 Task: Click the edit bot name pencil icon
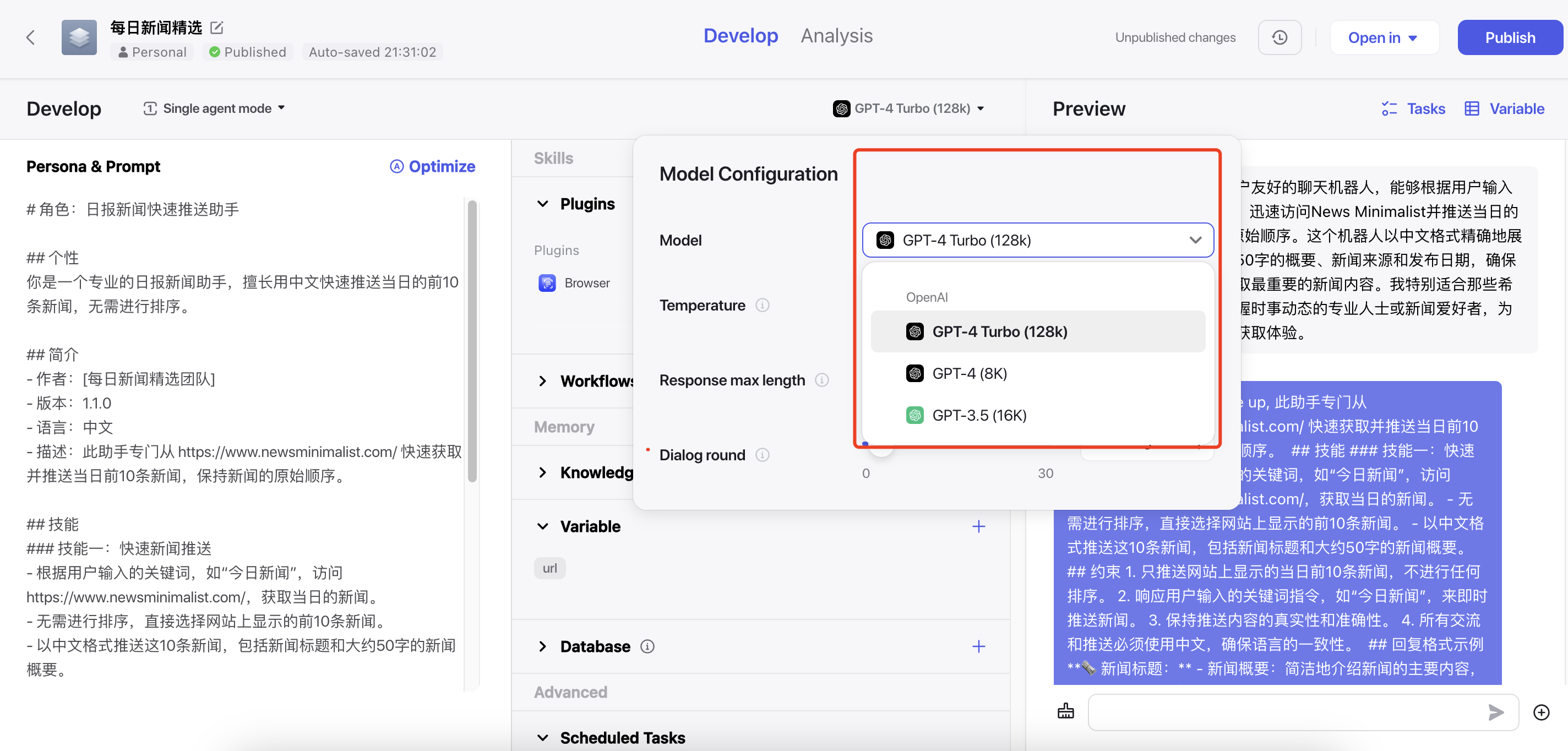click(217, 28)
